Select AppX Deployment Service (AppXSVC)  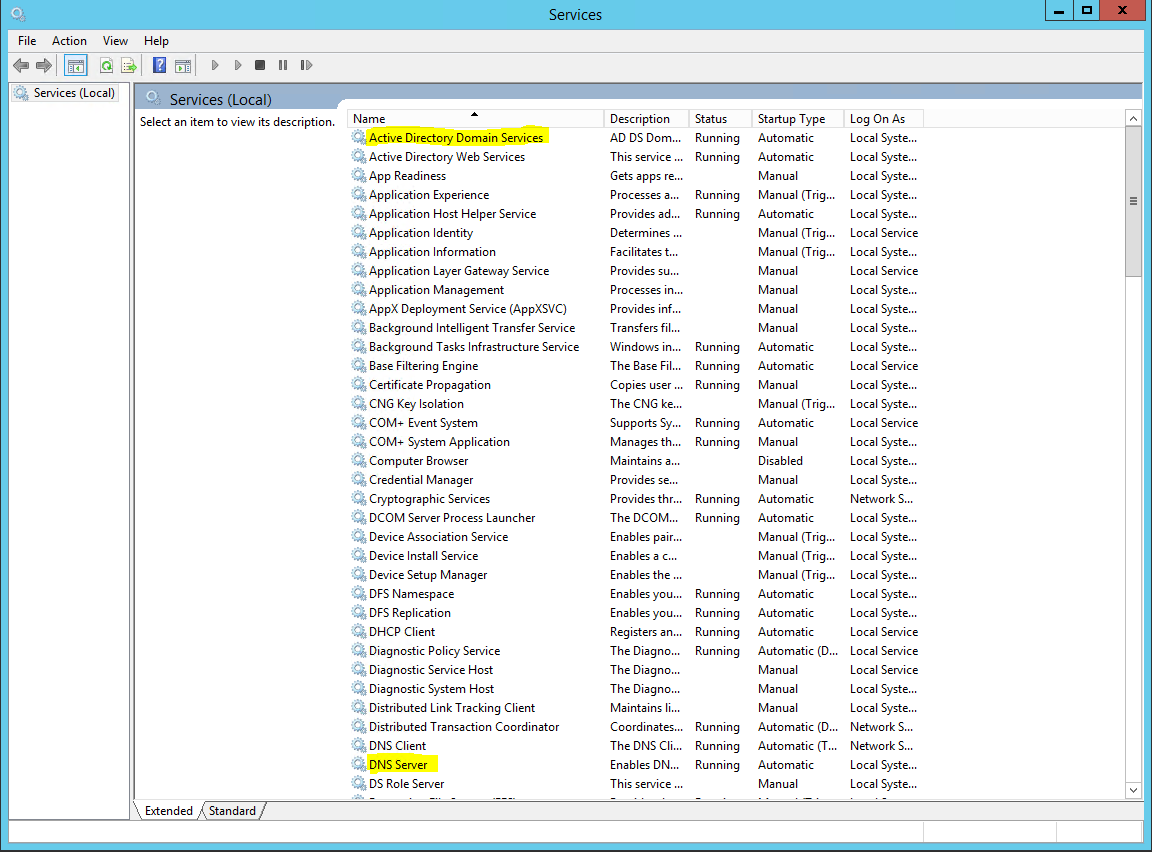635,308
